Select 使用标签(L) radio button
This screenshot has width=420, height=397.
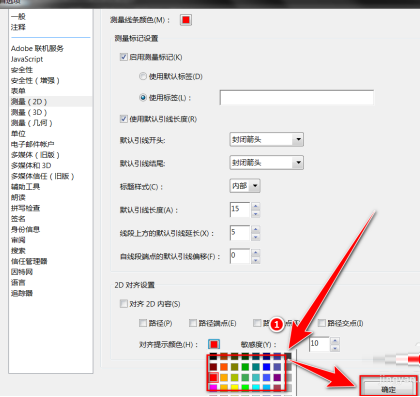[x=143, y=98]
